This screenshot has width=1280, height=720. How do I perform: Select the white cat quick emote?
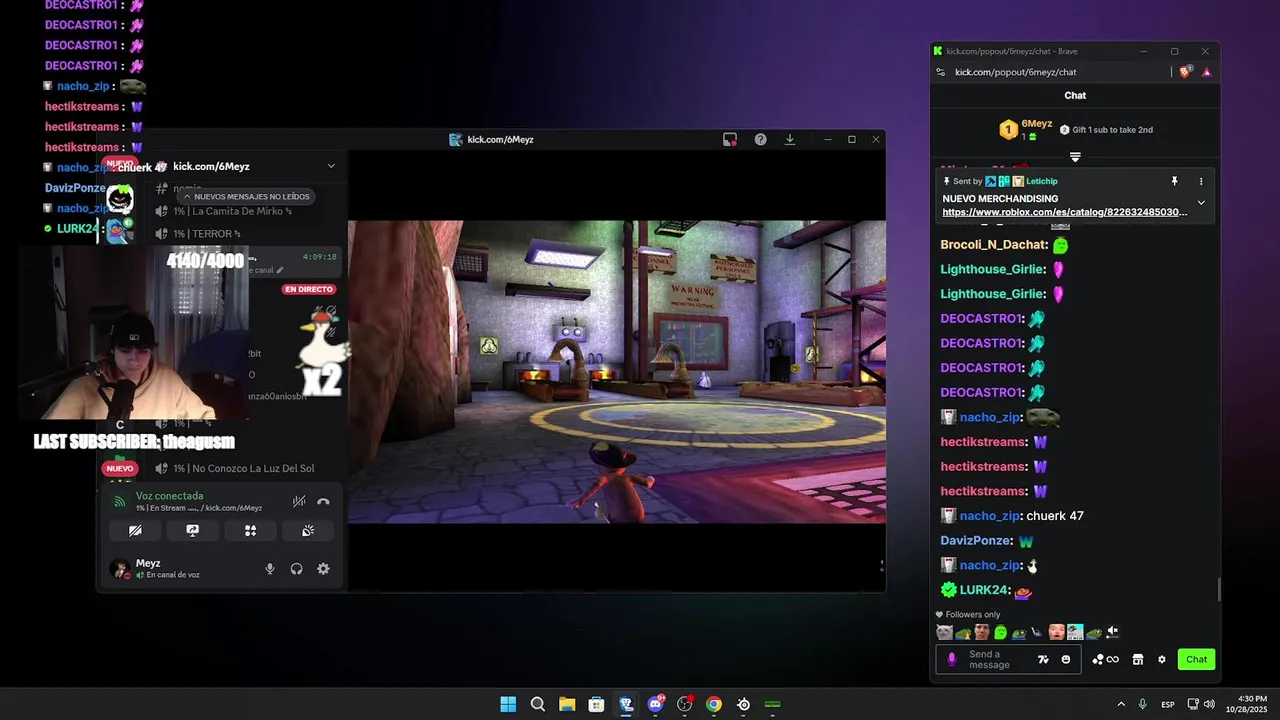click(x=944, y=632)
